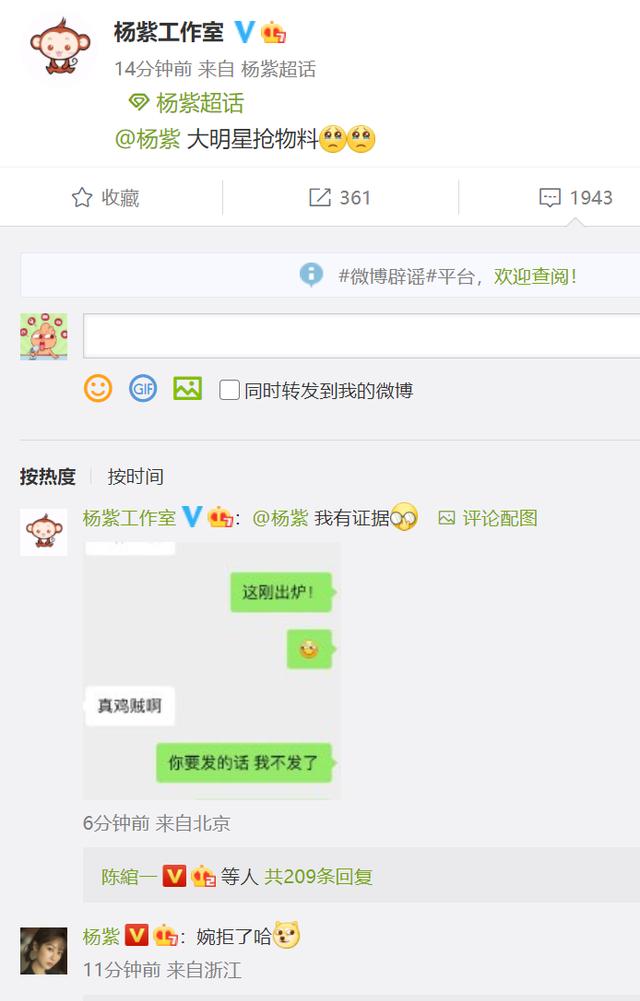Viewport: 640px width, 1001px height.
Task: Click the star icon to favorite the post
Action: [x=82, y=197]
